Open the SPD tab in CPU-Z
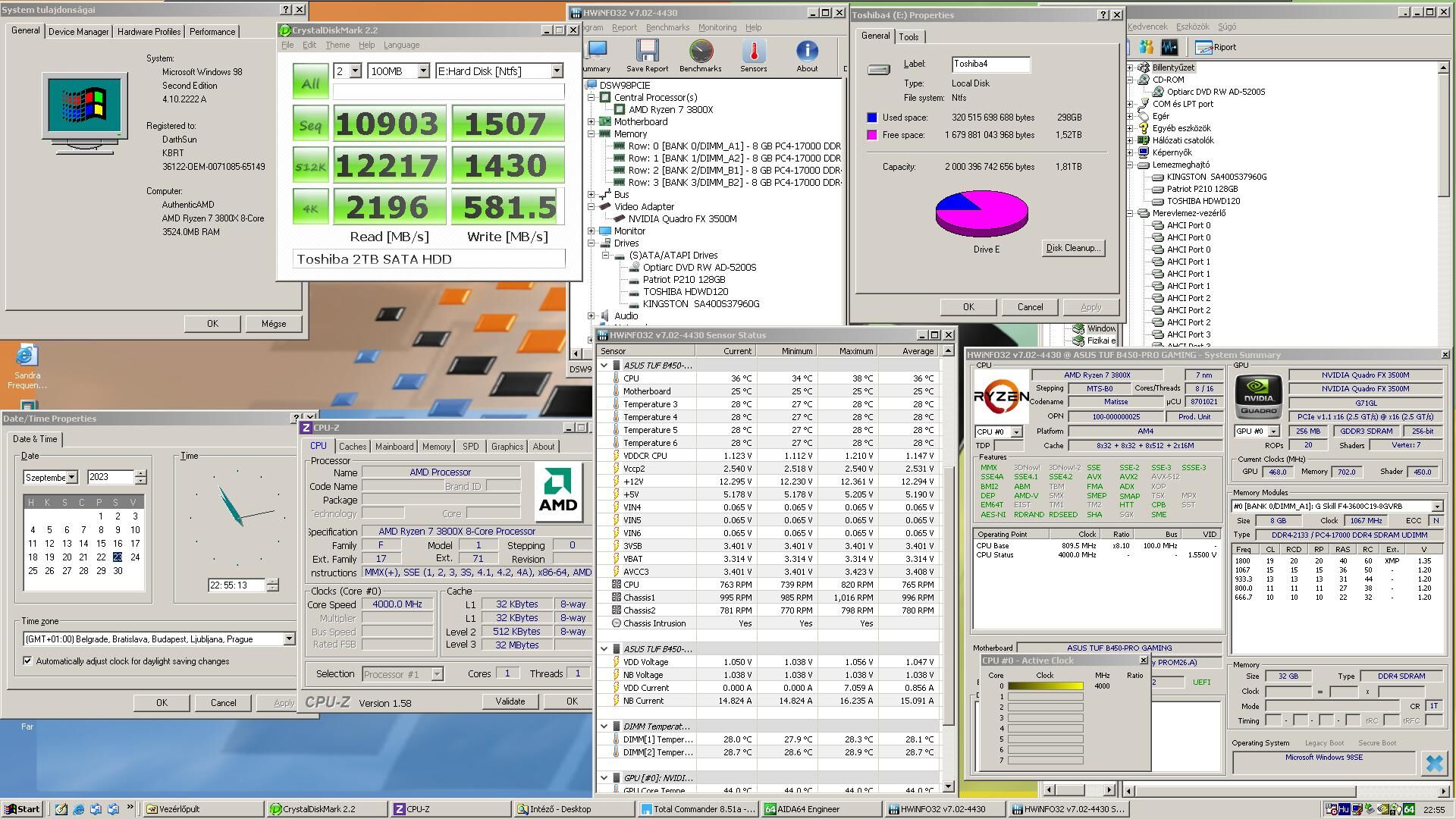This screenshot has width=1456, height=819. [471, 447]
